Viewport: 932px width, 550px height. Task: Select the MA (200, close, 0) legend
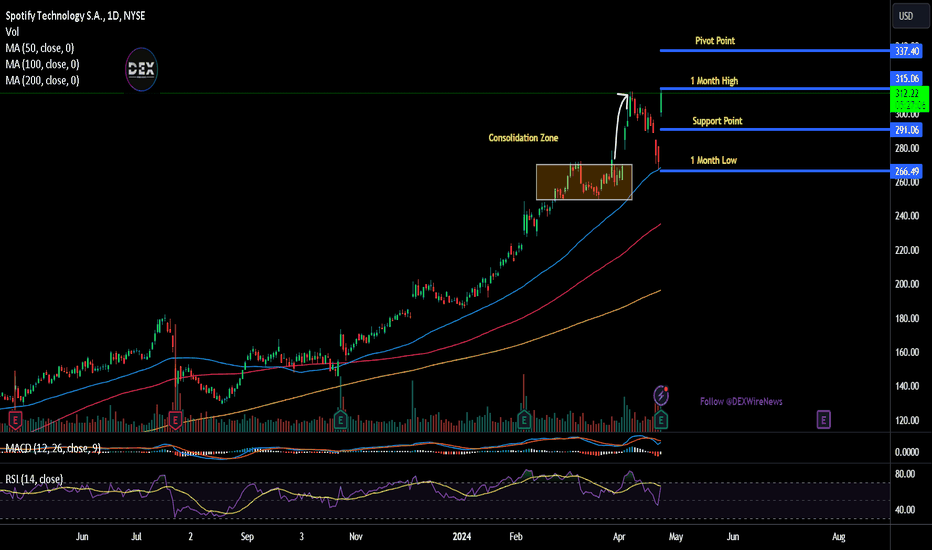pyautogui.click(x=42, y=80)
